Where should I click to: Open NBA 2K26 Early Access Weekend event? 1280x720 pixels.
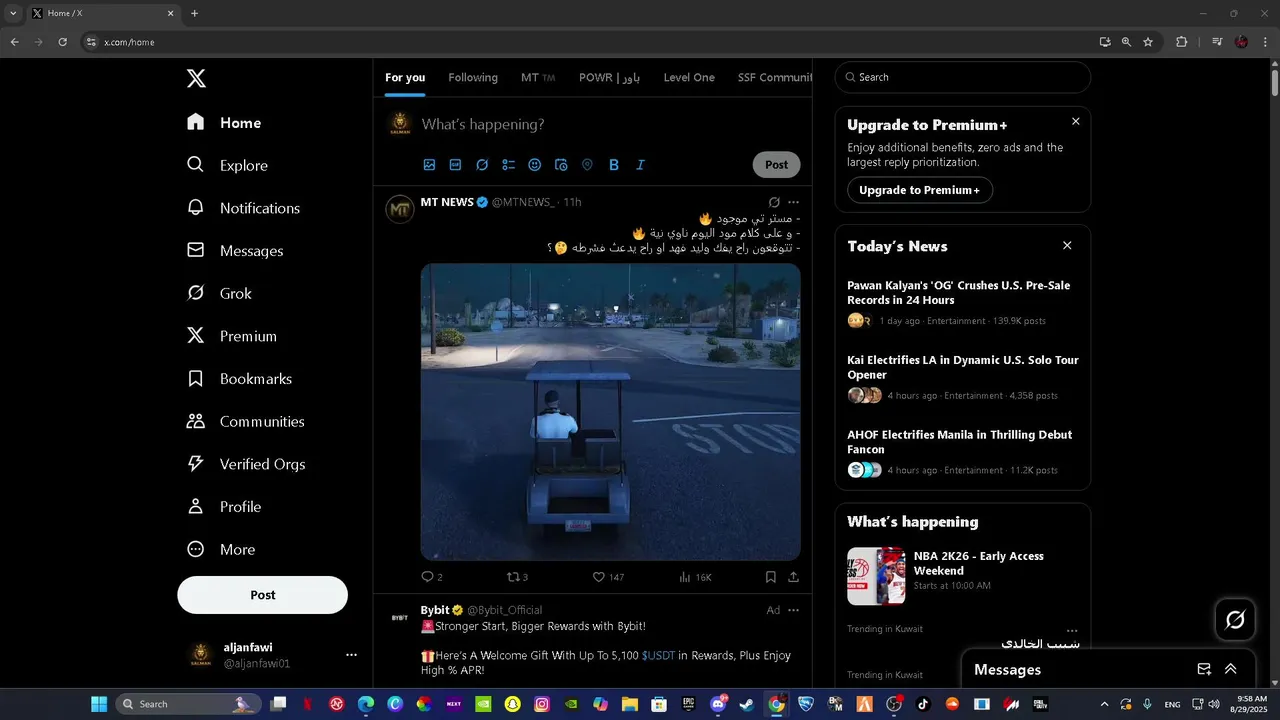(x=962, y=576)
